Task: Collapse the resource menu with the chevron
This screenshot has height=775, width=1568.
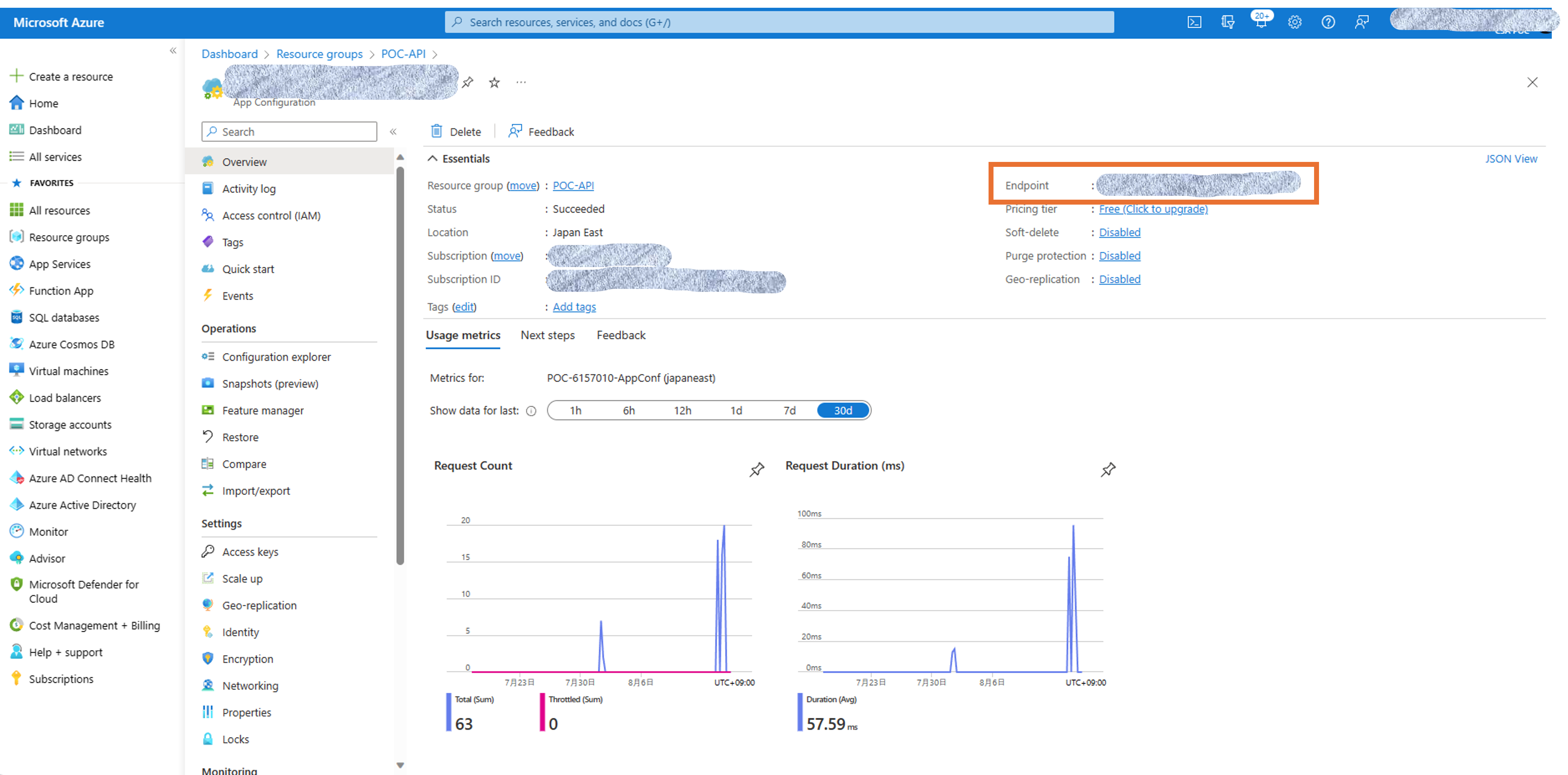Action: 394,132
